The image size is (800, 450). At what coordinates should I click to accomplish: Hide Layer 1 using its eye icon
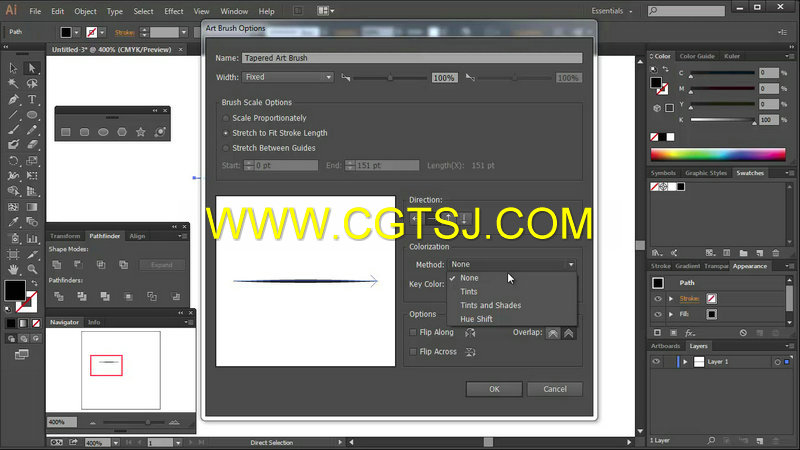click(x=656, y=362)
